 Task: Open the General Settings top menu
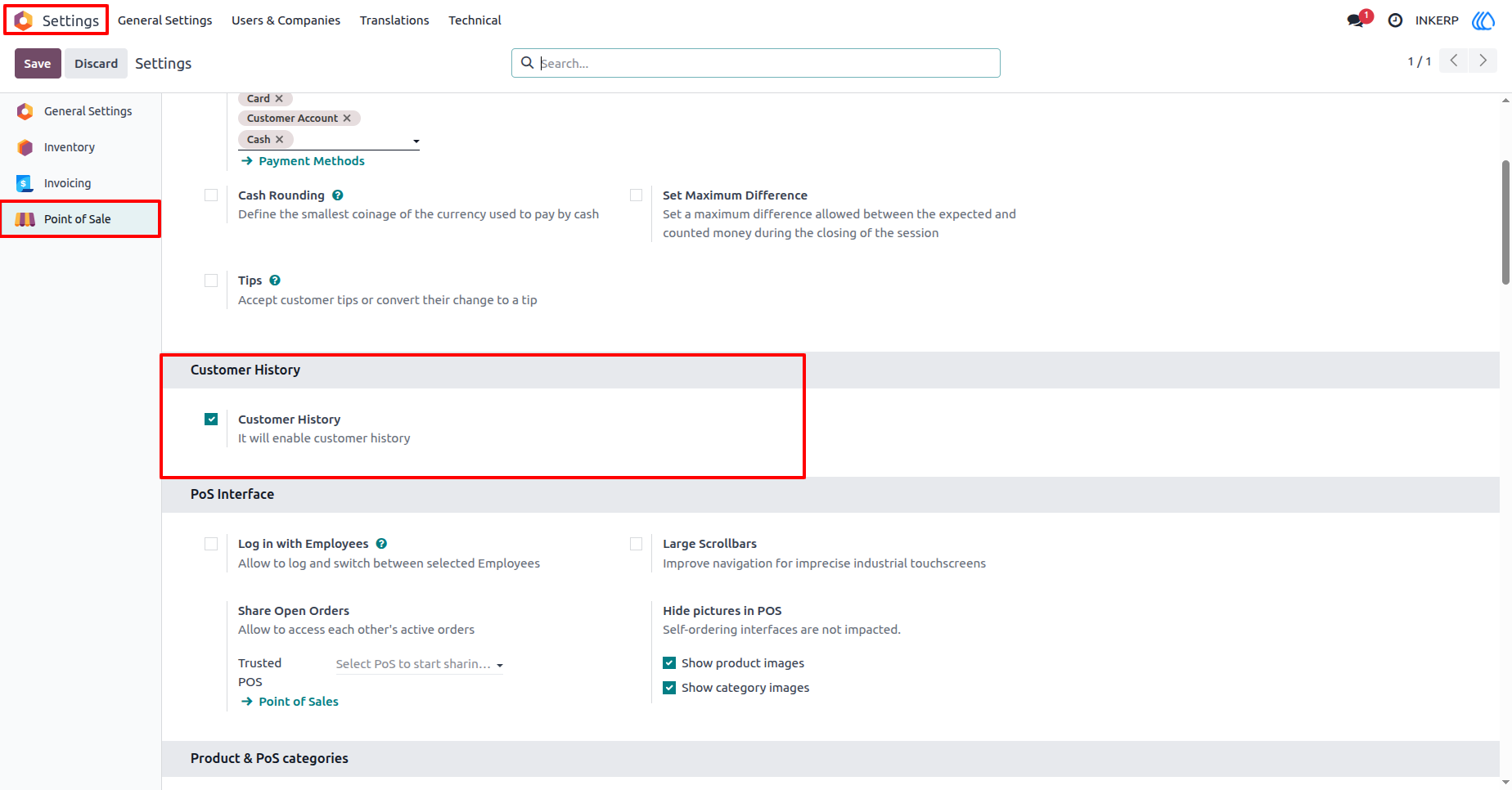164,20
